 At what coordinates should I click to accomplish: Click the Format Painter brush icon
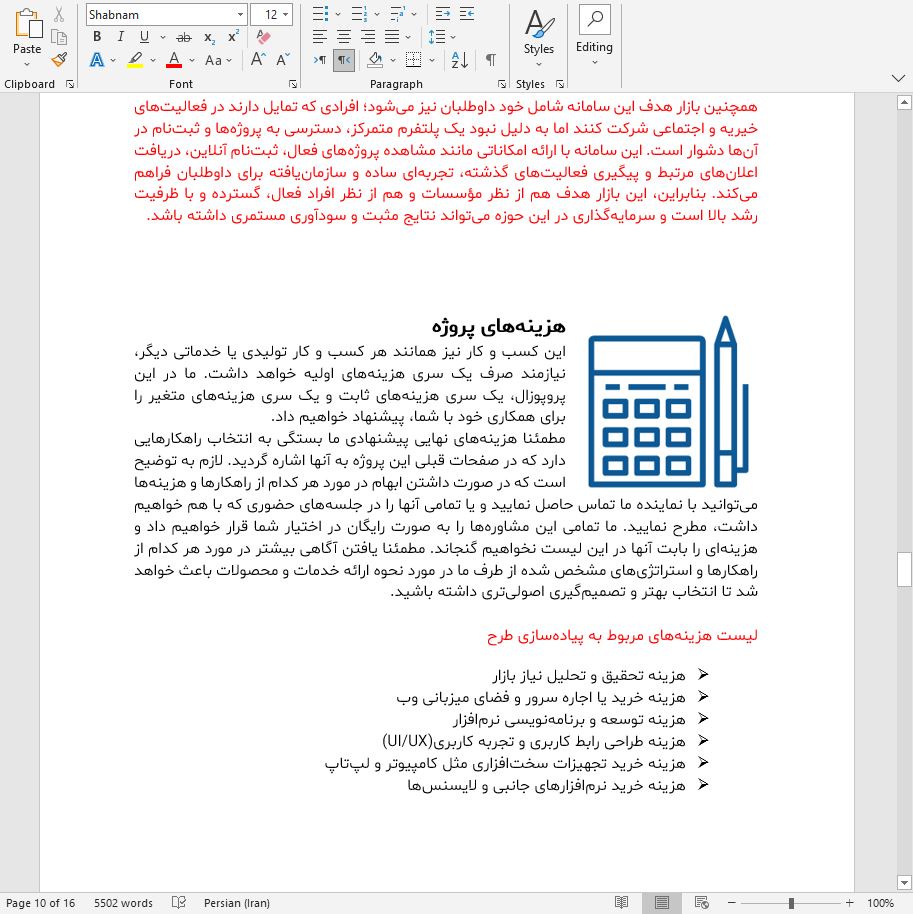(x=59, y=60)
